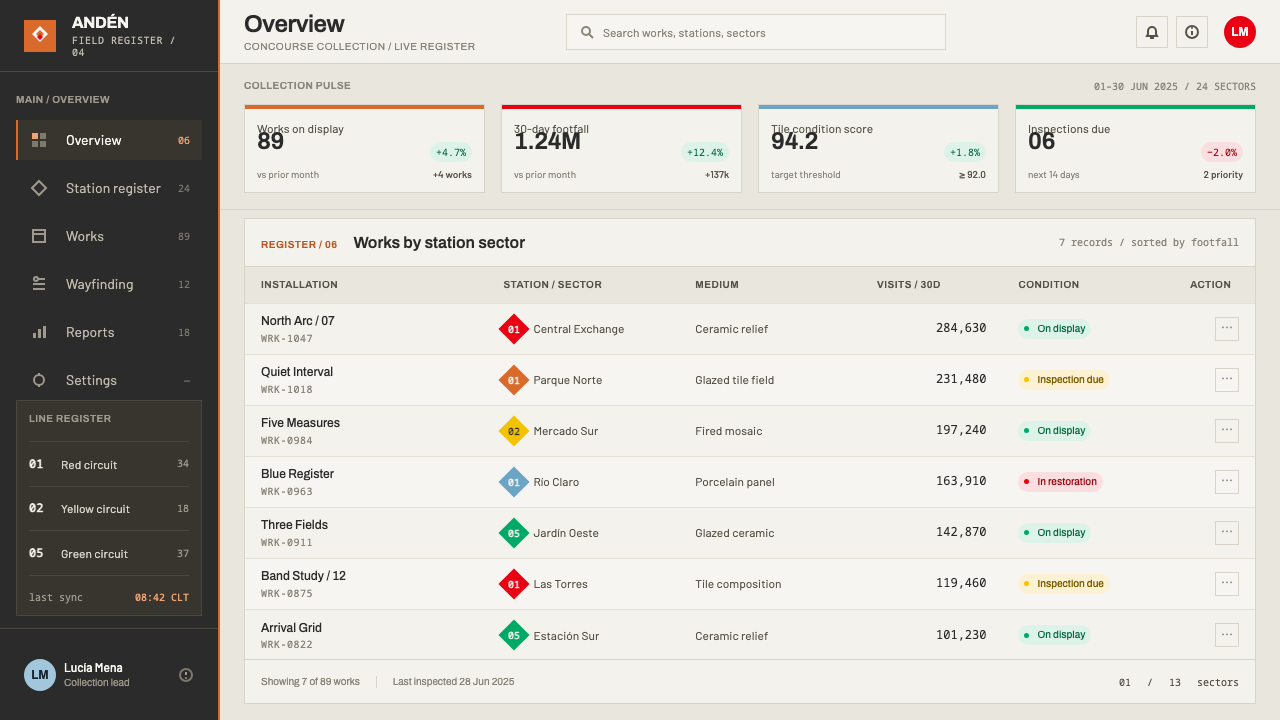The width and height of the screenshot is (1280, 720).
Task: Click the red 01 diamond for Las Torres
Action: [513, 584]
